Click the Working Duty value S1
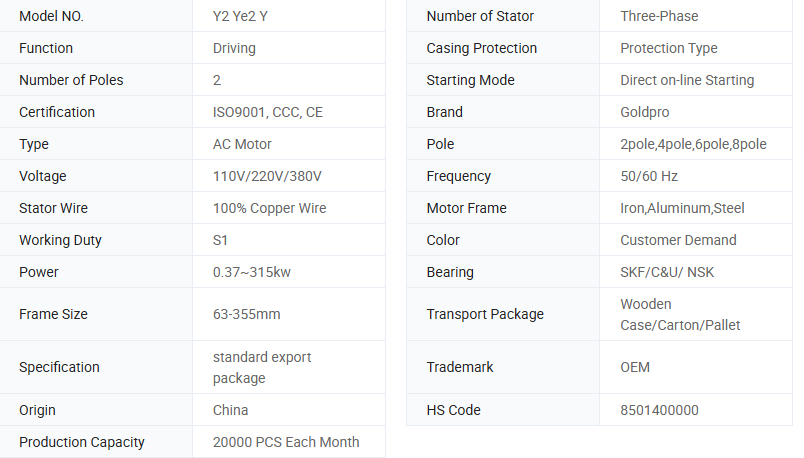The image size is (804, 458). [x=221, y=240]
